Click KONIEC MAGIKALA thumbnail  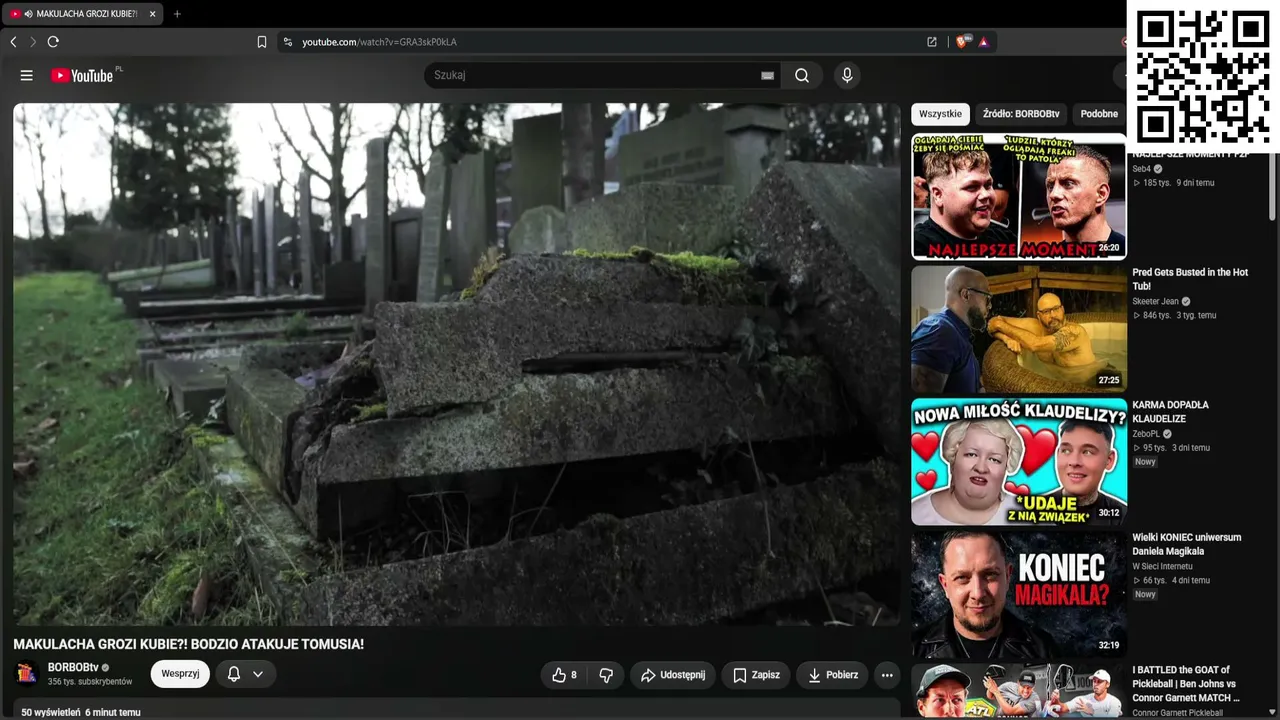[x=1019, y=595]
